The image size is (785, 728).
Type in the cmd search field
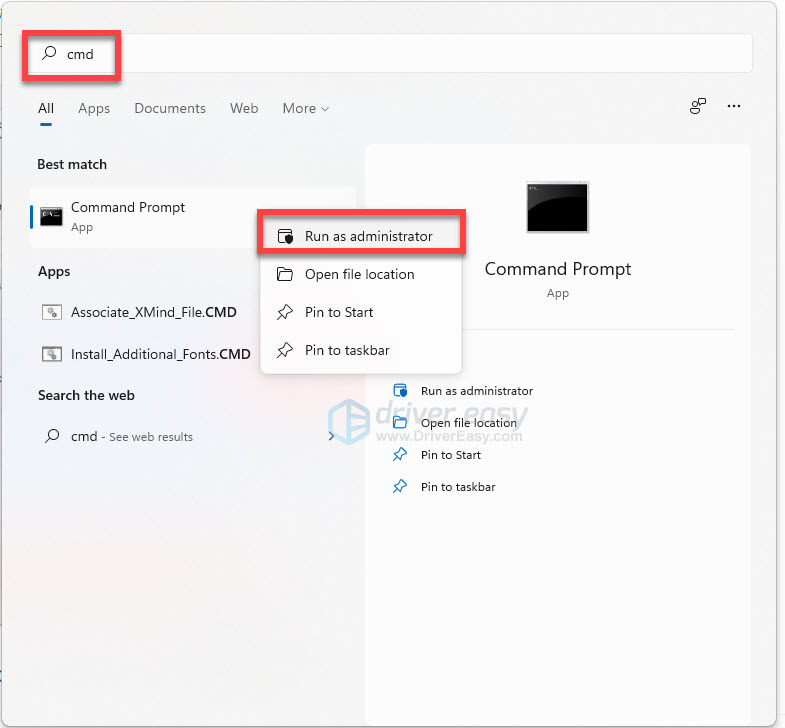click(400, 54)
